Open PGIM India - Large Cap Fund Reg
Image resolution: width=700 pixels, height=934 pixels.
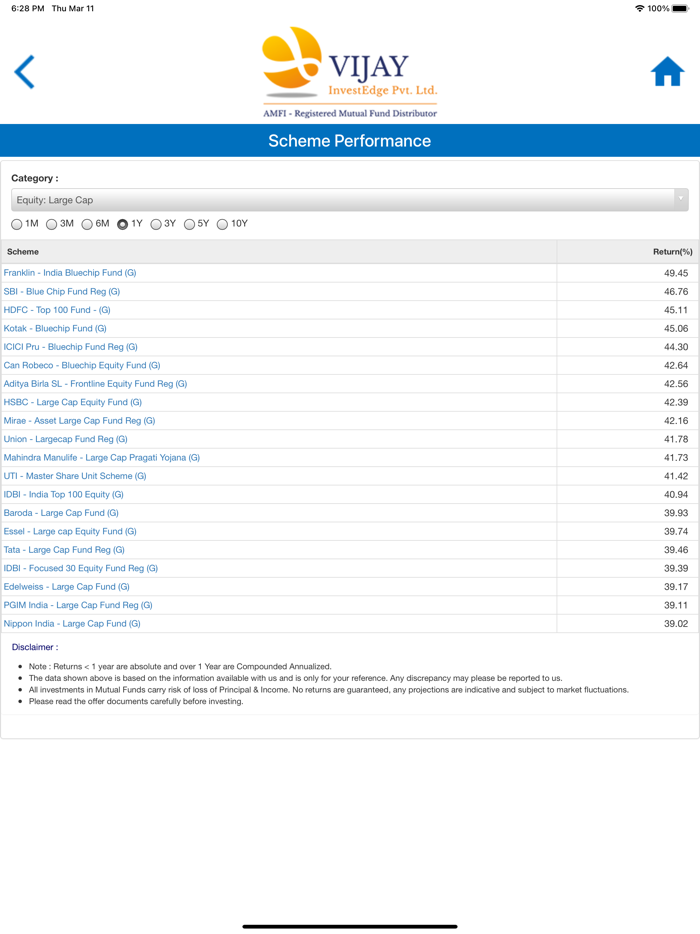coord(78,605)
